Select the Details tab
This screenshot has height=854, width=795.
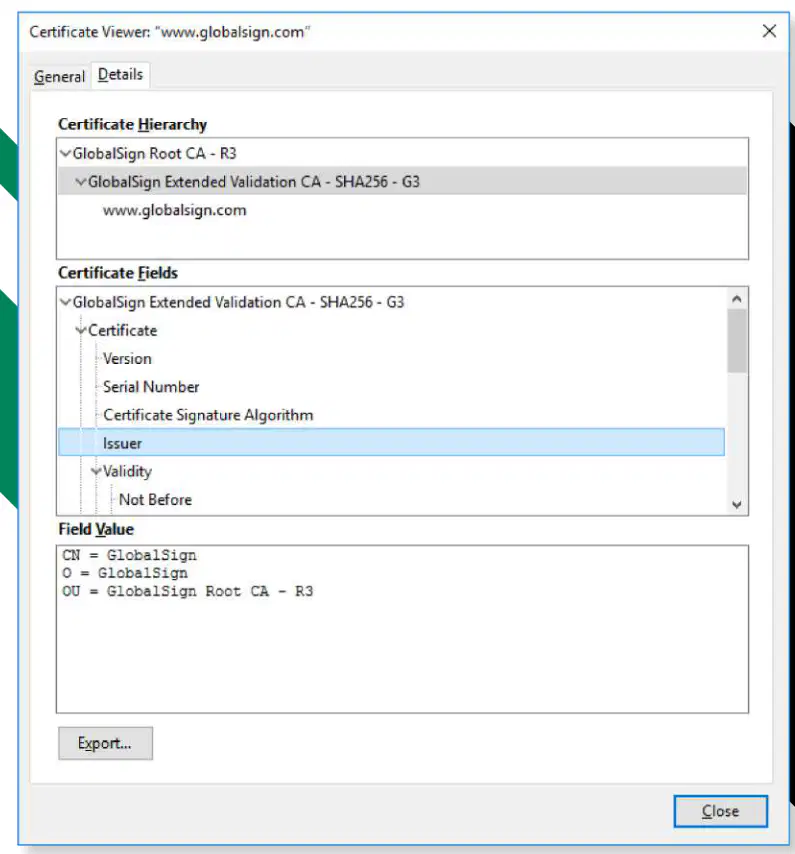[x=120, y=75]
